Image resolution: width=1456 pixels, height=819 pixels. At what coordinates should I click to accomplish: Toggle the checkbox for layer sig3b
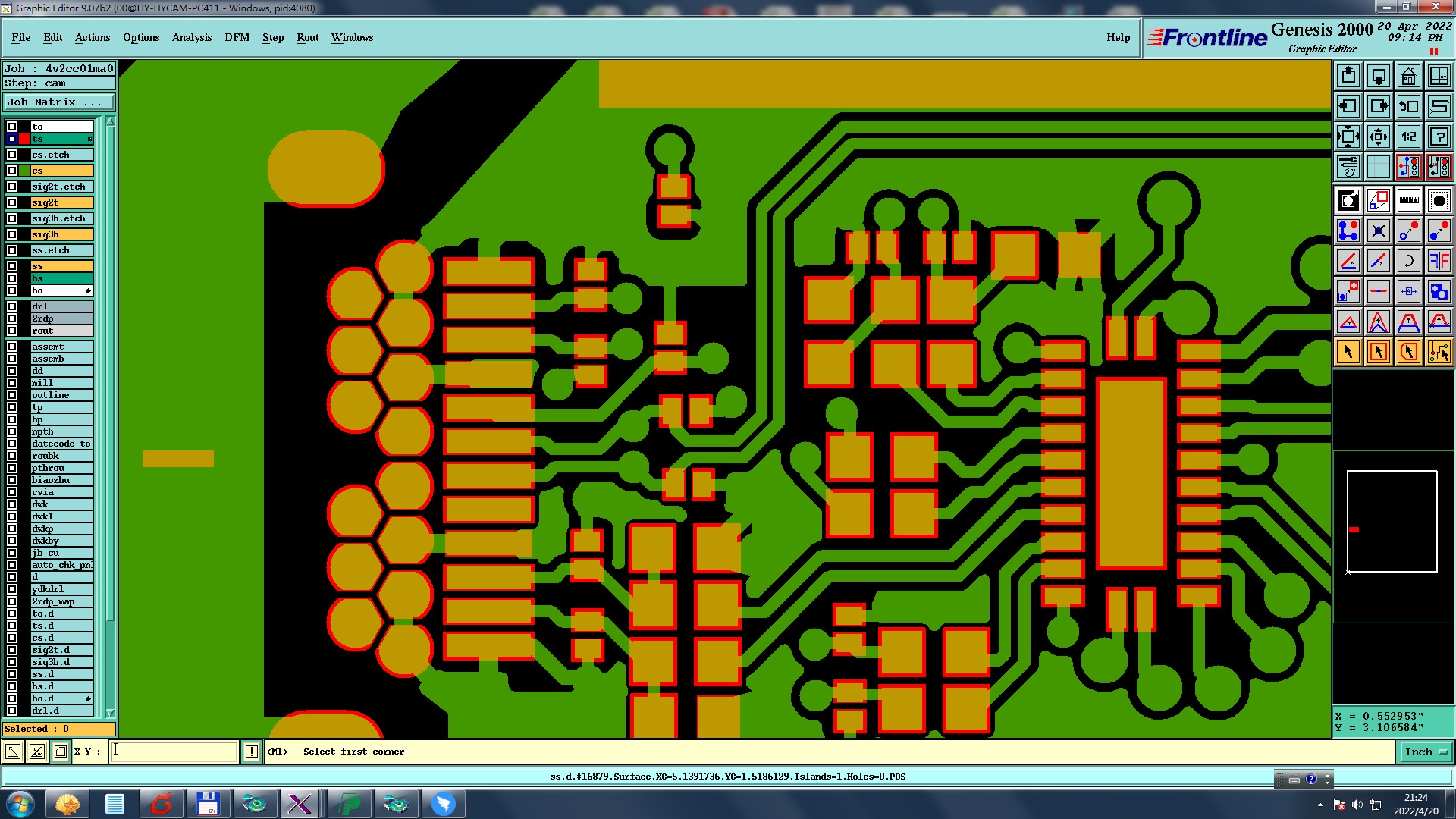[12, 234]
